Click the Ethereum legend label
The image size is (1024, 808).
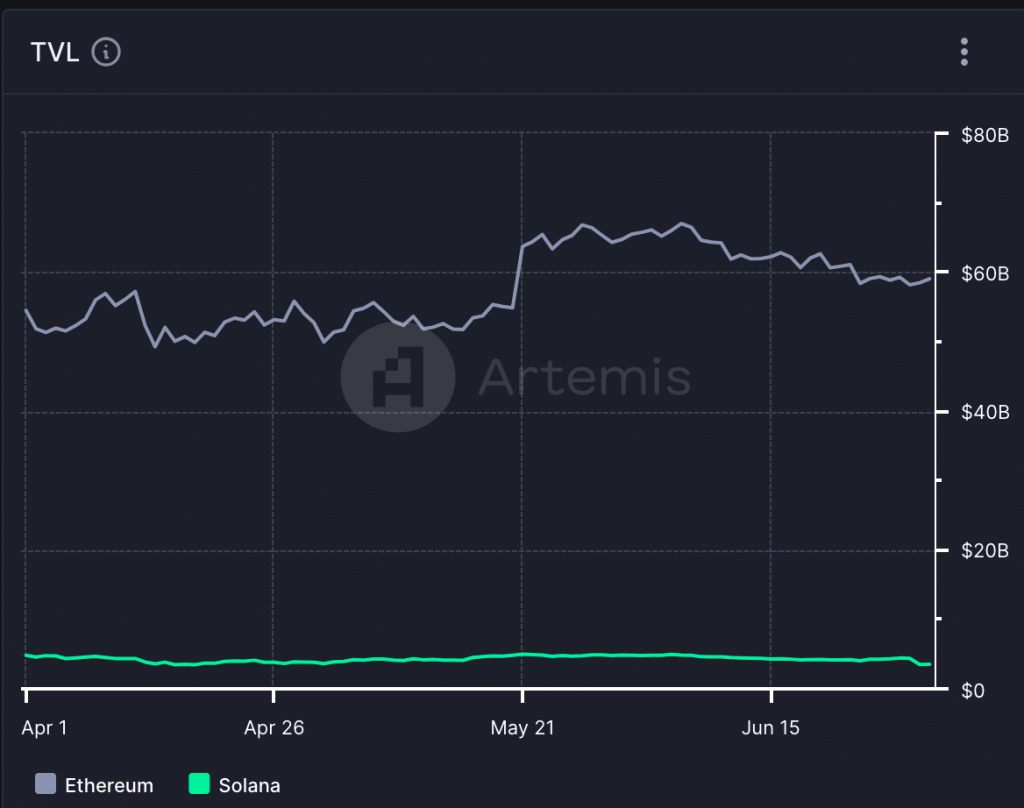pos(109,785)
